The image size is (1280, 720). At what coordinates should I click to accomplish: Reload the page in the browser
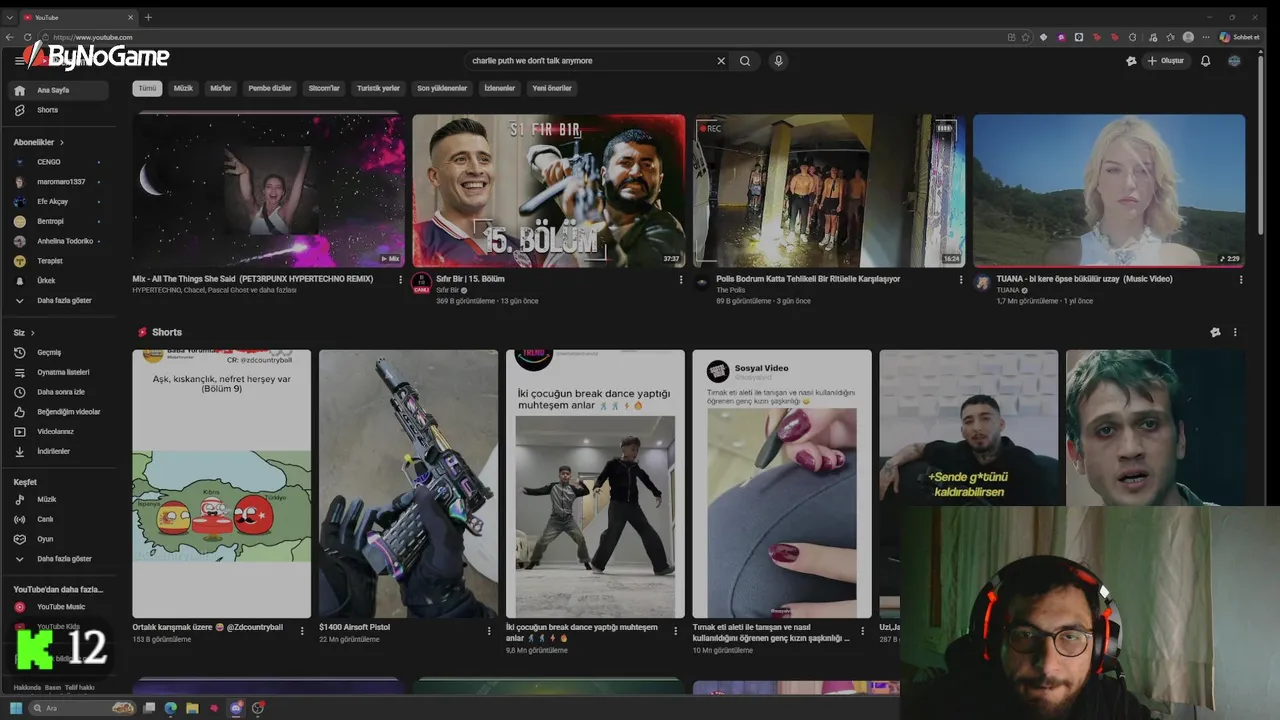tap(28, 37)
